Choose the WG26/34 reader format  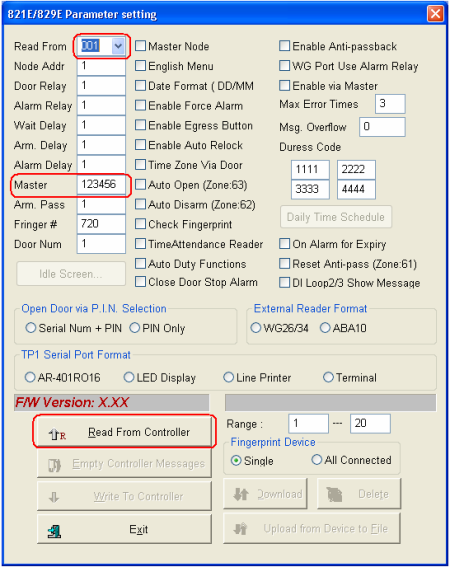coord(256,328)
